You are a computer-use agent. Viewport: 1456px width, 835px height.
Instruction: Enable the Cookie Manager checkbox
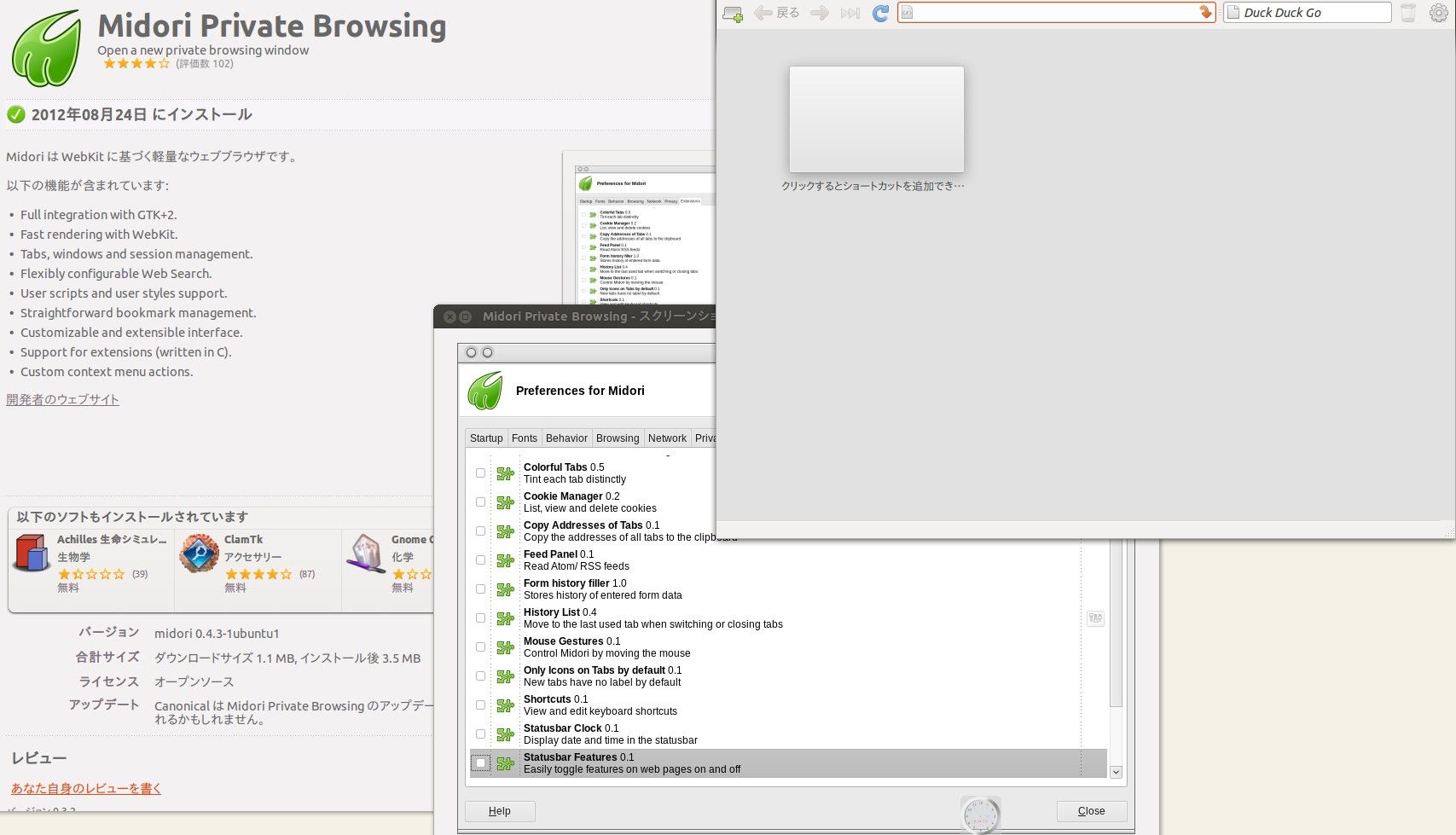click(480, 502)
